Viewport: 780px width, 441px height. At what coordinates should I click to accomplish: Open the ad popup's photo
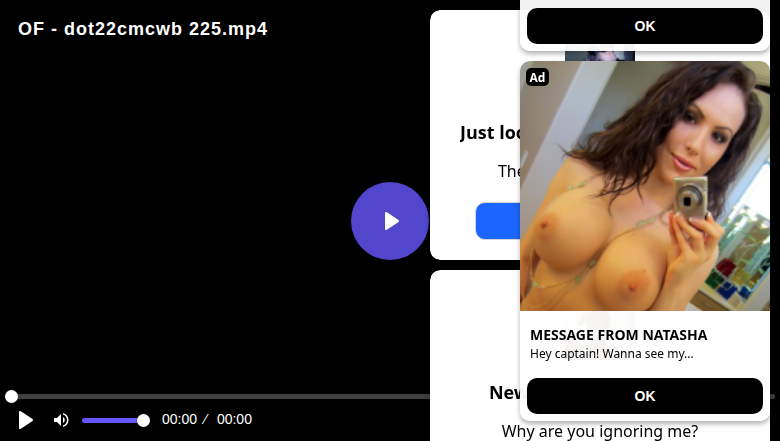point(645,186)
